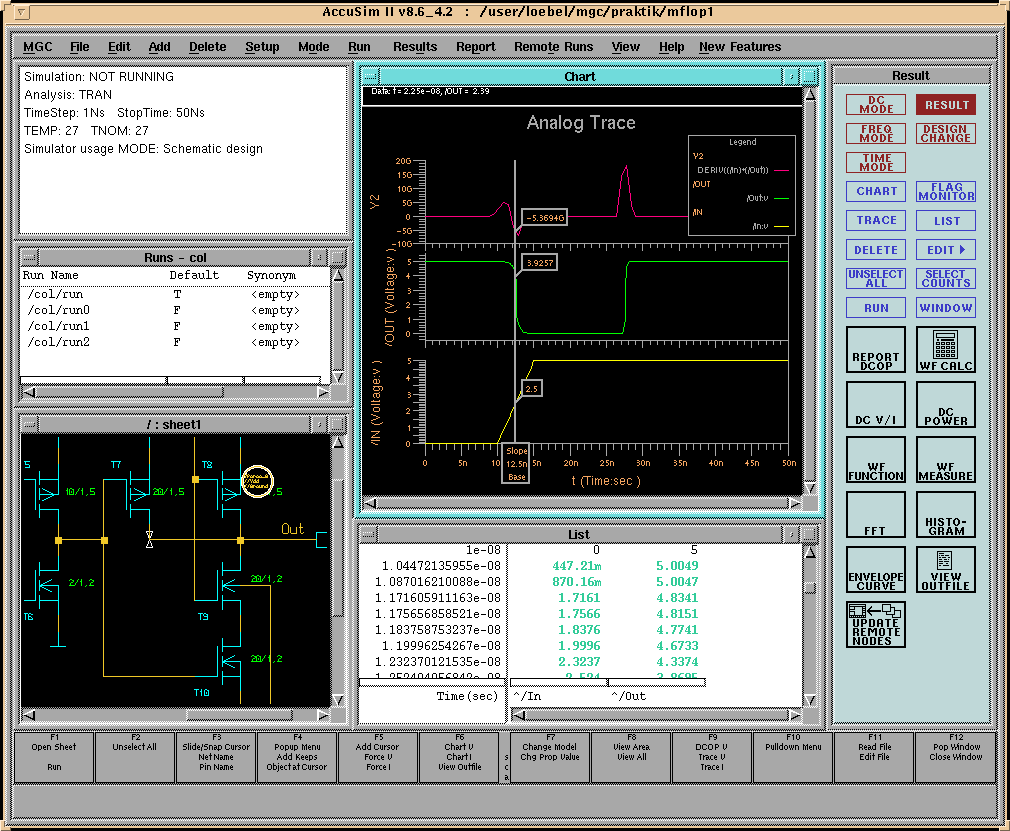The image size is (1010, 831).
Task: Switch to the DESIGN CHANGE palette
Action: (x=946, y=133)
